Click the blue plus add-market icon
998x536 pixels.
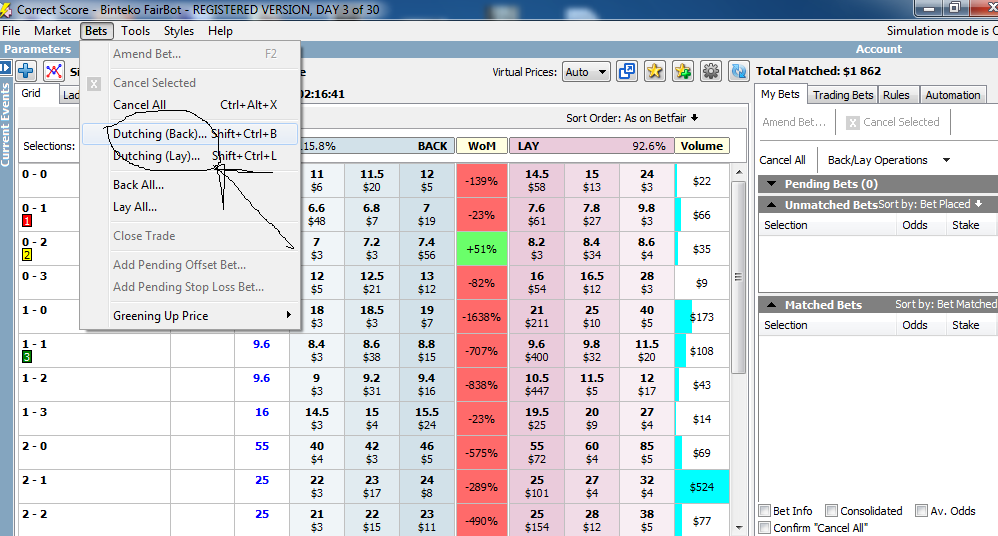coord(26,71)
